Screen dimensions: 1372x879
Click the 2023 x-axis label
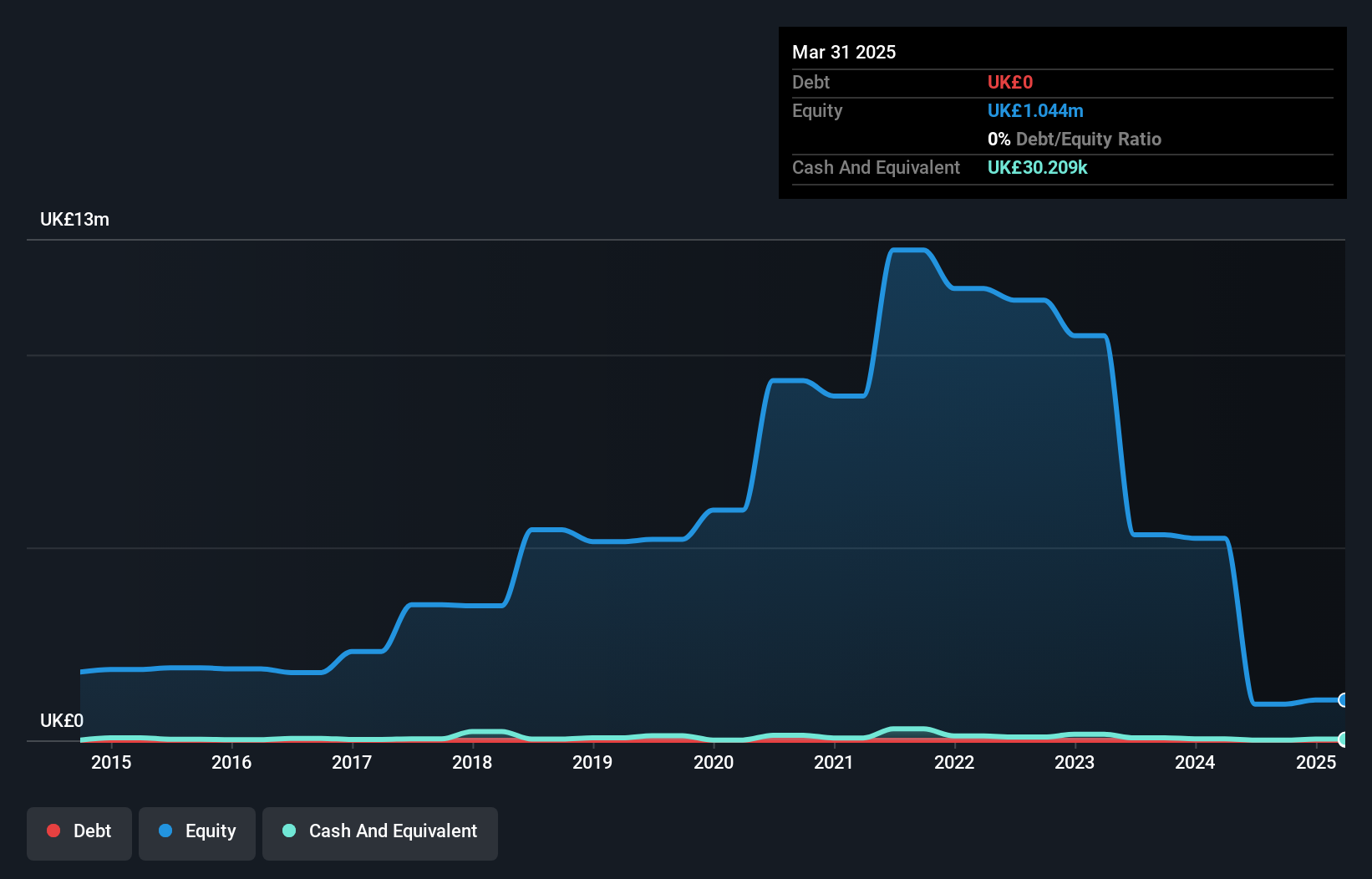tap(1075, 762)
